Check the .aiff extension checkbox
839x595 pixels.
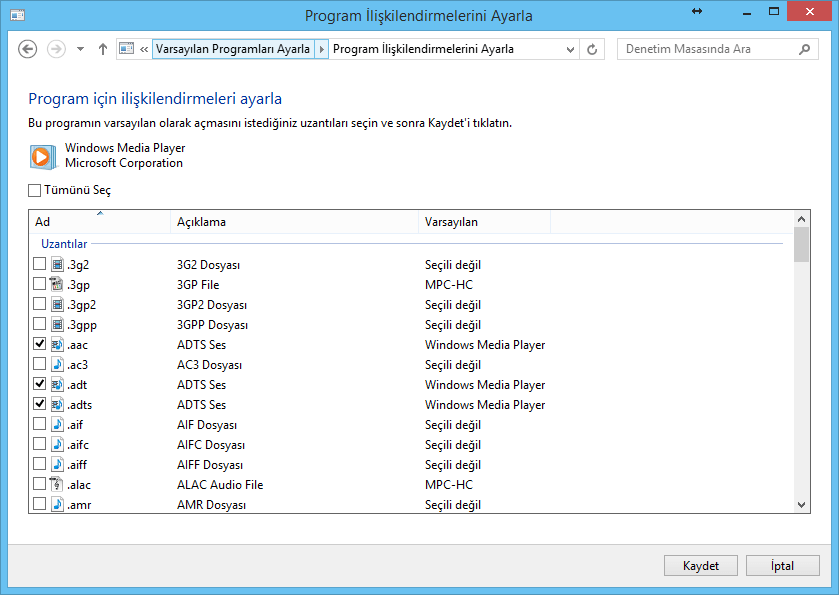click(40, 463)
